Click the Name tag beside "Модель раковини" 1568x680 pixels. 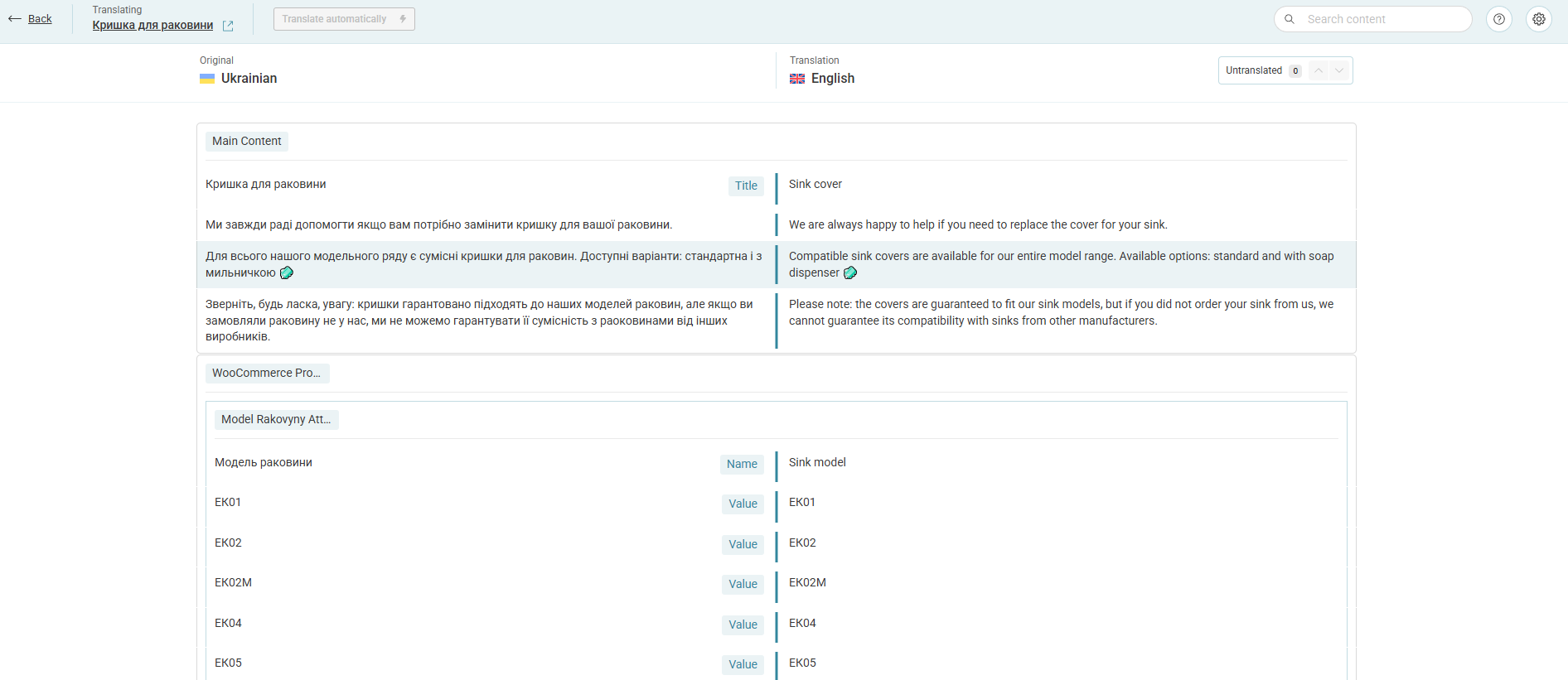pyautogui.click(x=742, y=465)
